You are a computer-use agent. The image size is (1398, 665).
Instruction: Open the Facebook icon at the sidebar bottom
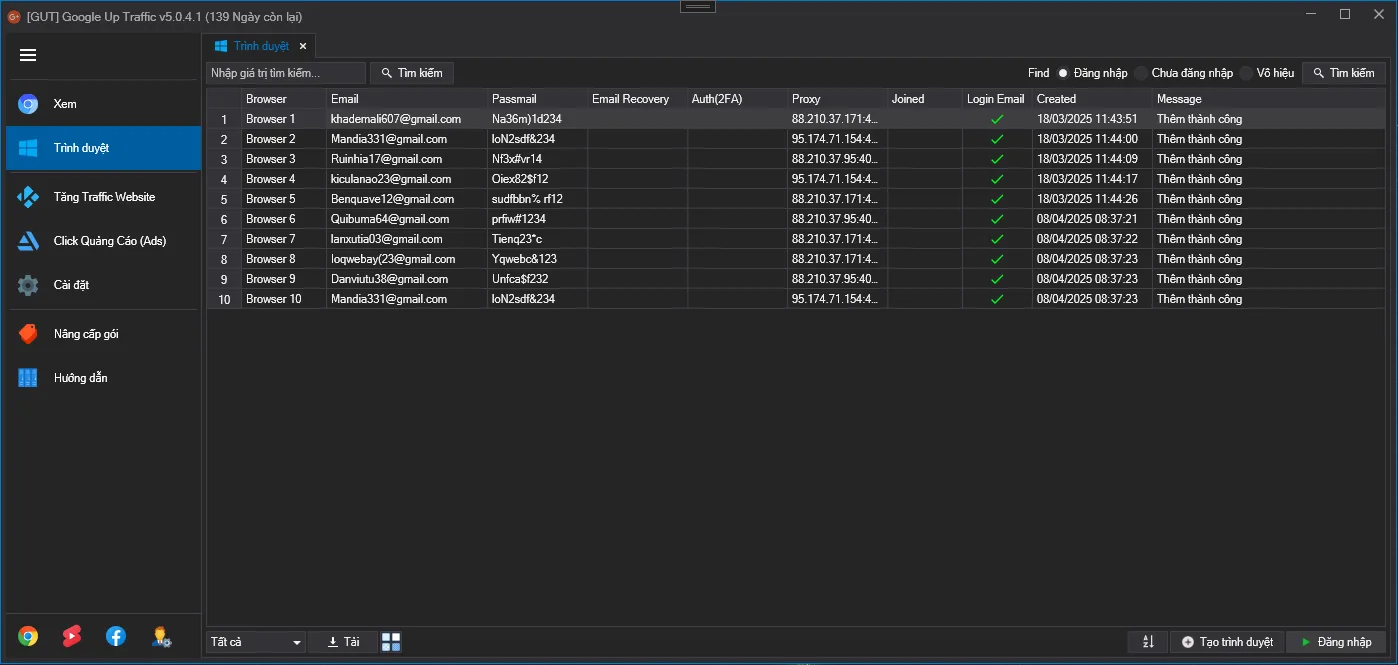click(x=116, y=636)
